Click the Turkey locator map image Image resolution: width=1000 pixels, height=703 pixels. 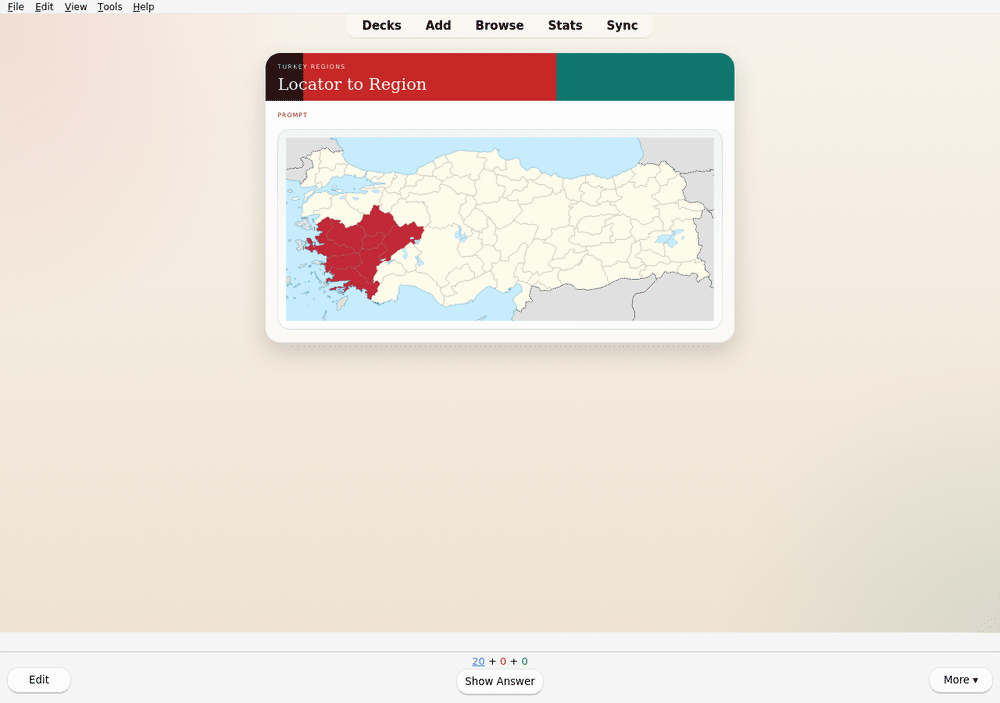click(500, 229)
